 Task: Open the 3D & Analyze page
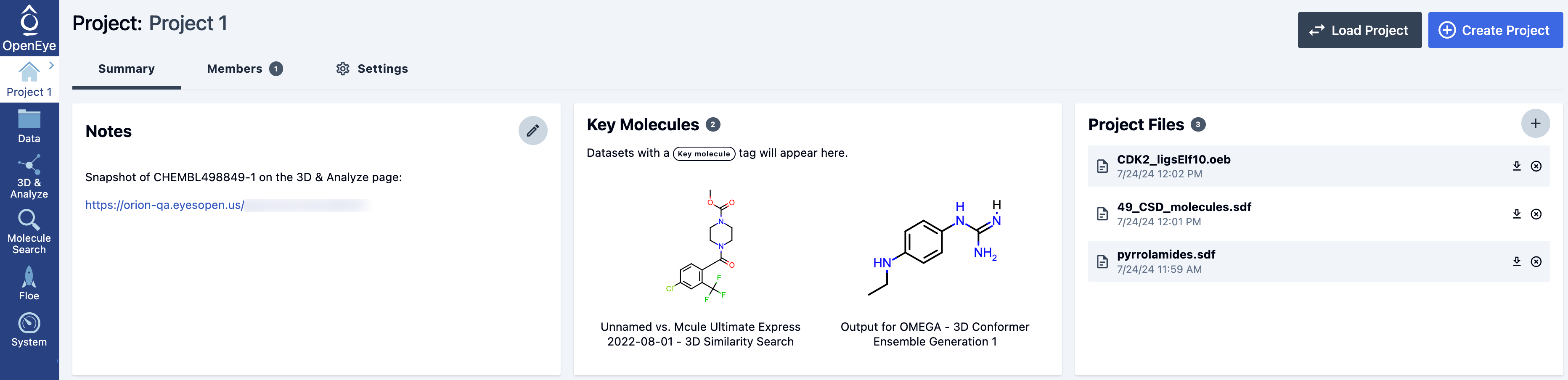tap(29, 176)
